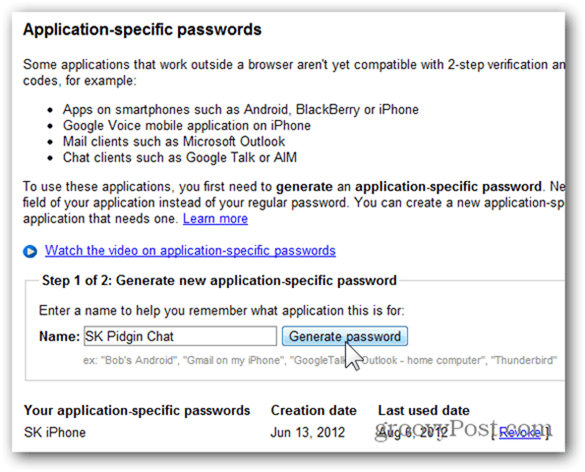Click the Creation date column header

(x=313, y=410)
